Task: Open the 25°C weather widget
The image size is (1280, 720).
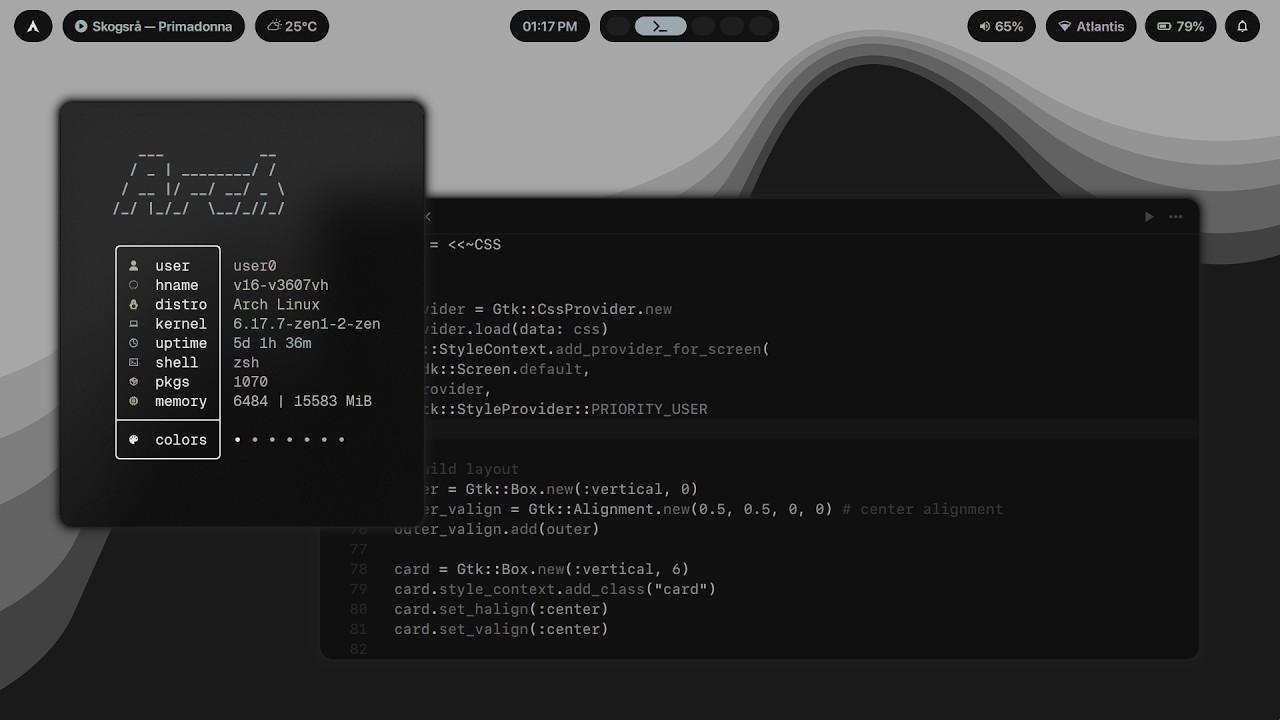Action: coord(292,26)
